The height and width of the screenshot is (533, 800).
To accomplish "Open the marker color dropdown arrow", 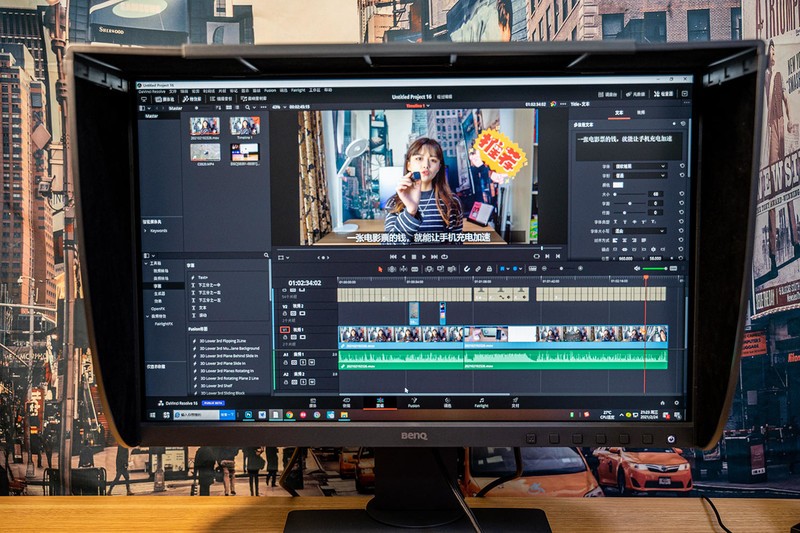I will point(520,269).
